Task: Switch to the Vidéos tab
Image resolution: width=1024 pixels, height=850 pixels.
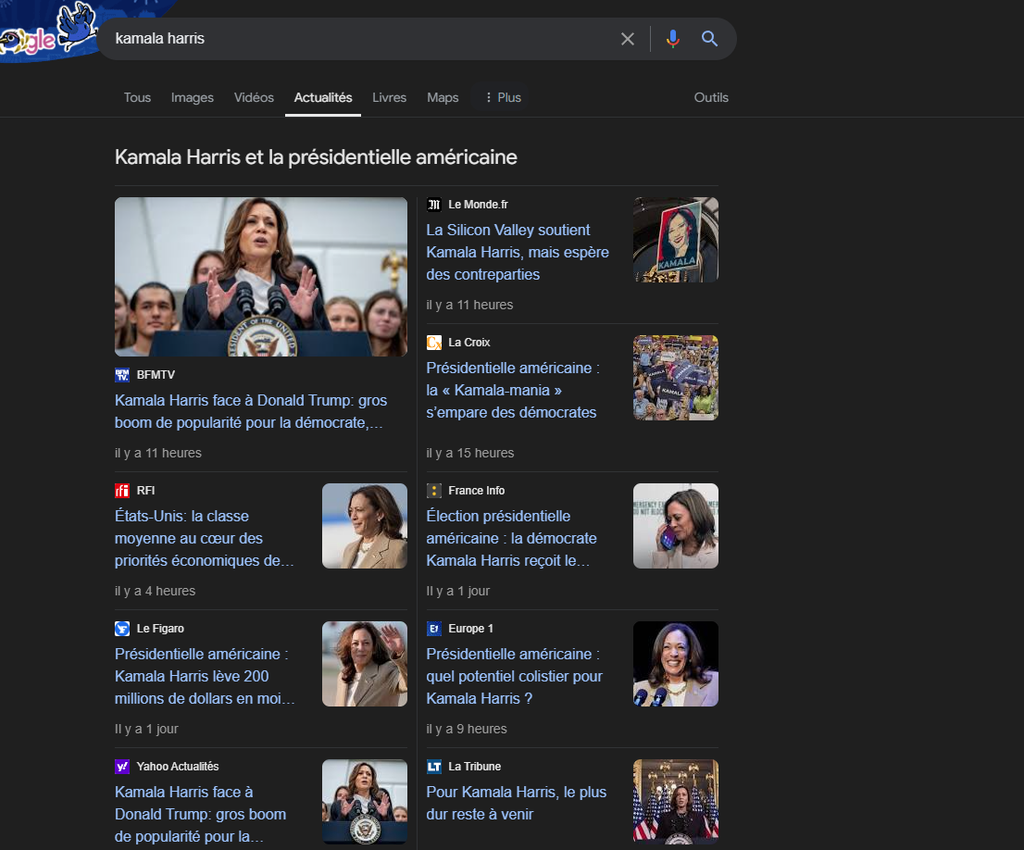Action: click(254, 97)
